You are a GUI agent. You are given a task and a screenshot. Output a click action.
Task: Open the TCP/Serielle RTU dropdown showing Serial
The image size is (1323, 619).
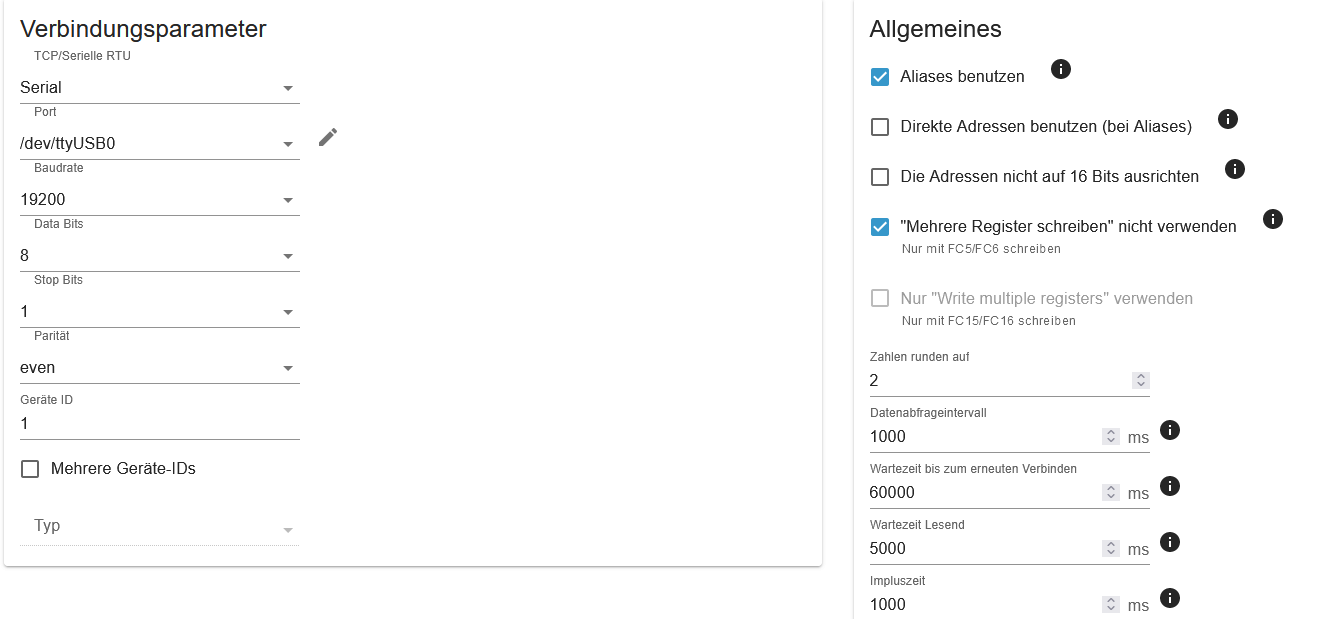coord(159,88)
